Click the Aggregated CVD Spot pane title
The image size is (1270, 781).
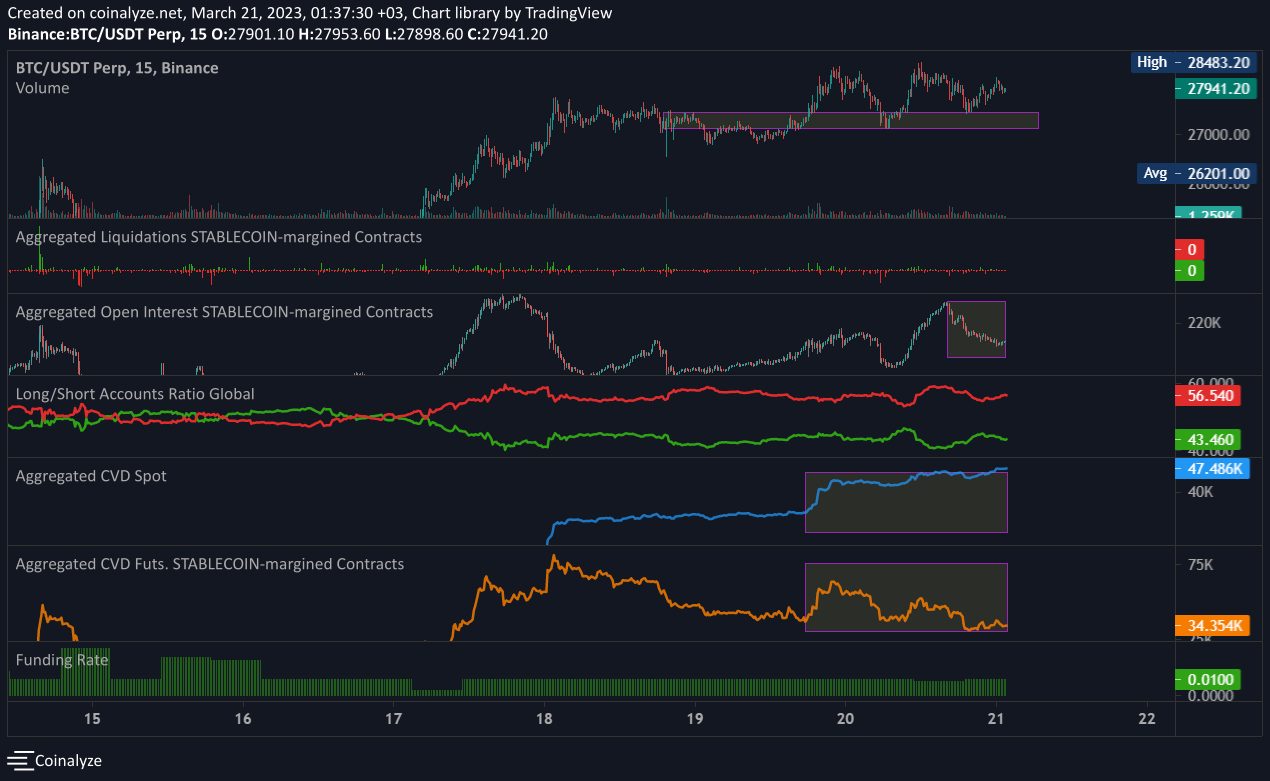click(x=91, y=476)
